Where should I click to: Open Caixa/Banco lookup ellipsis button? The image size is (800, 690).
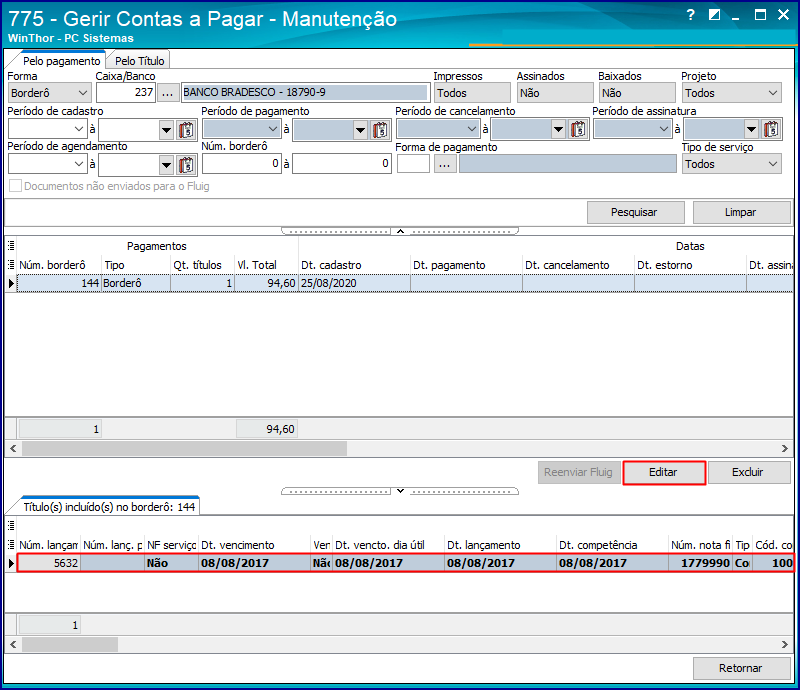(167, 93)
